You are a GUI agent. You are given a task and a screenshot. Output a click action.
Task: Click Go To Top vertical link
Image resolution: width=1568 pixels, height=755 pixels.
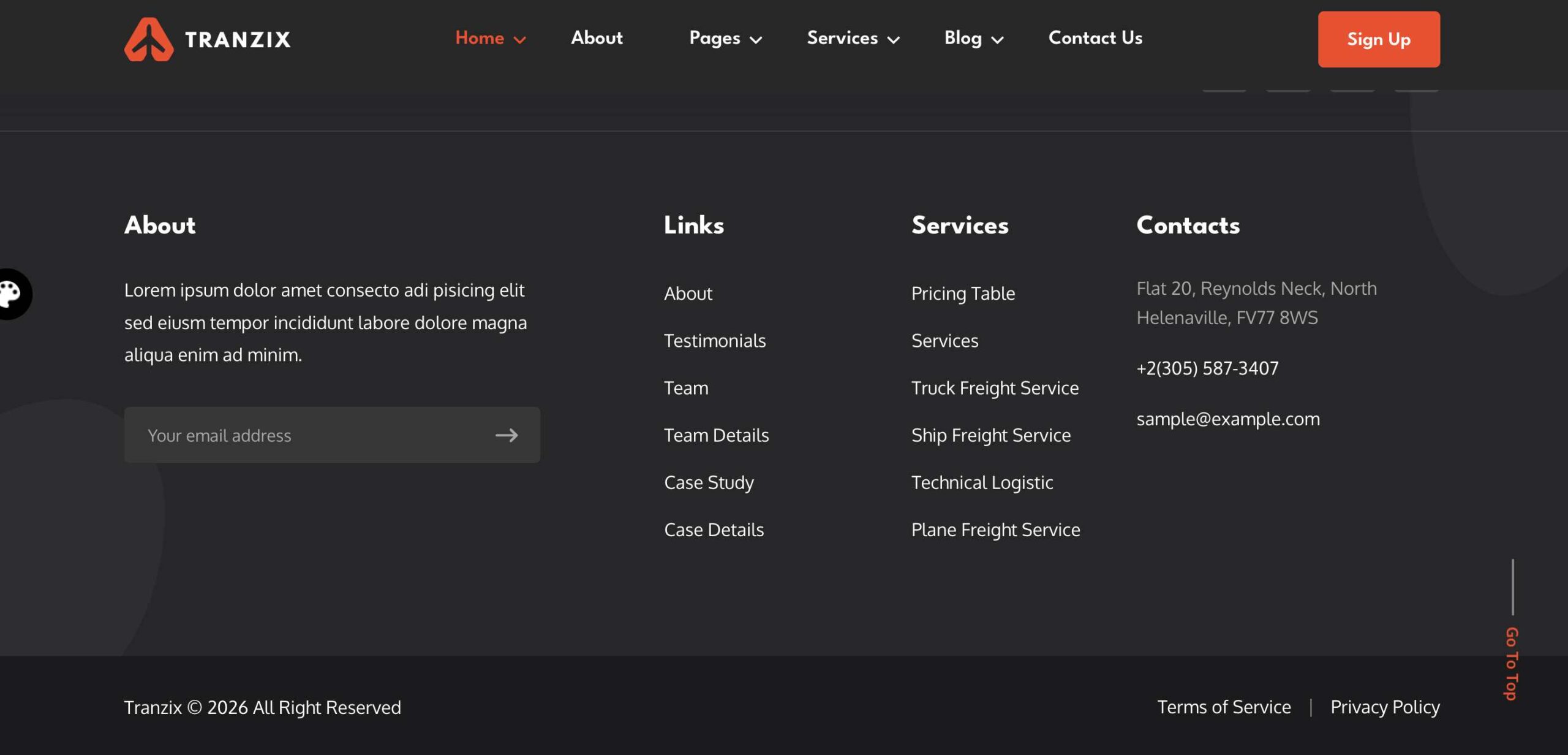pyautogui.click(x=1512, y=663)
